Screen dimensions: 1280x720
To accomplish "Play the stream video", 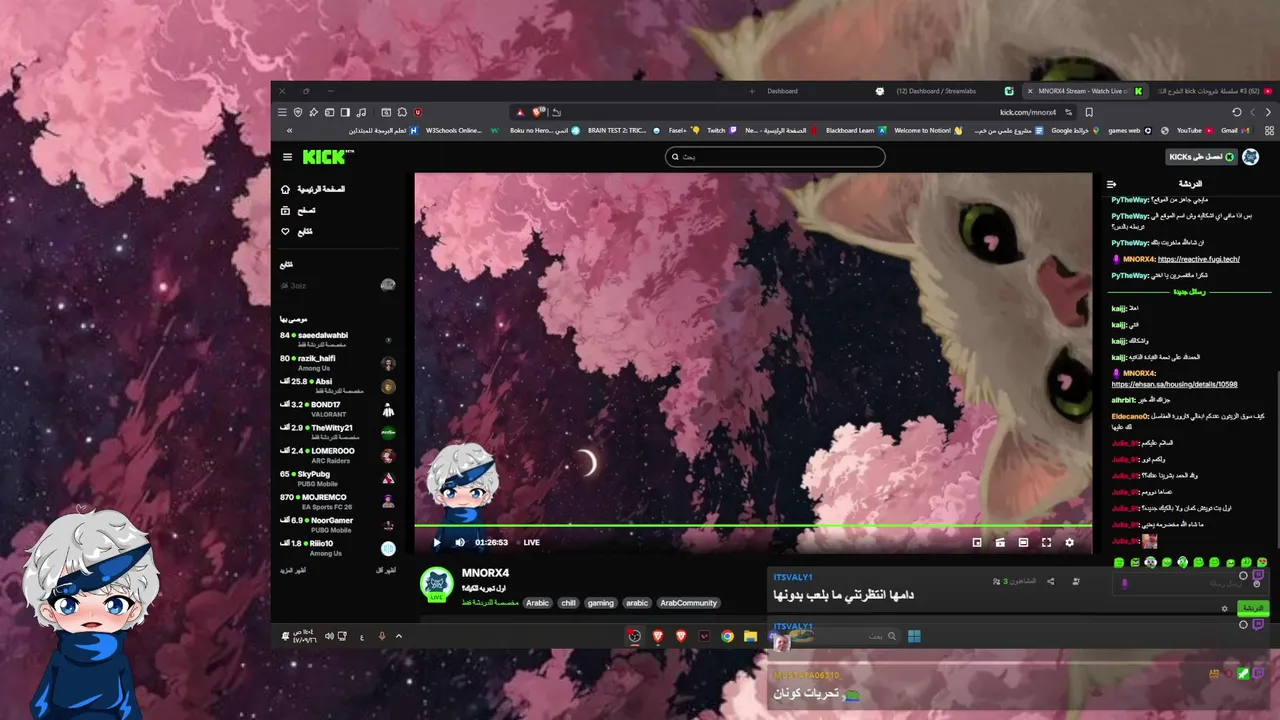I will (x=437, y=543).
